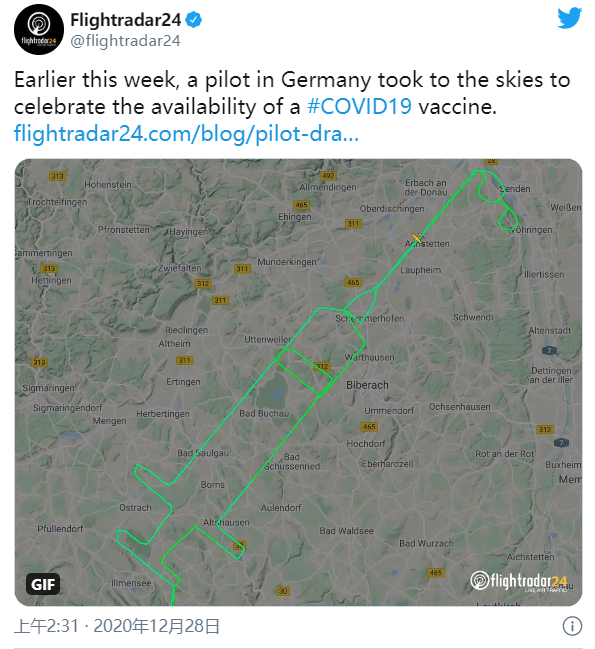Screen dimensions: 595x649
Task: Click the 30 road marker at the map's bottom
Action: (x=283, y=591)
